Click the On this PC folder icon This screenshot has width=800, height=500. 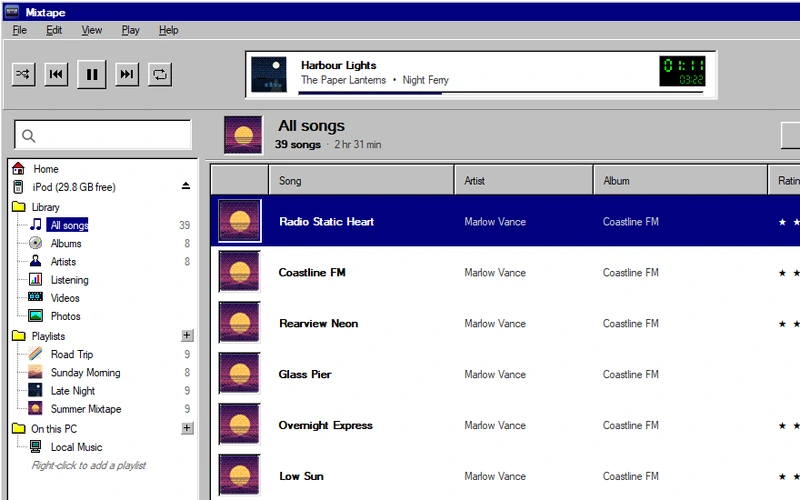[x=18, y=429]
